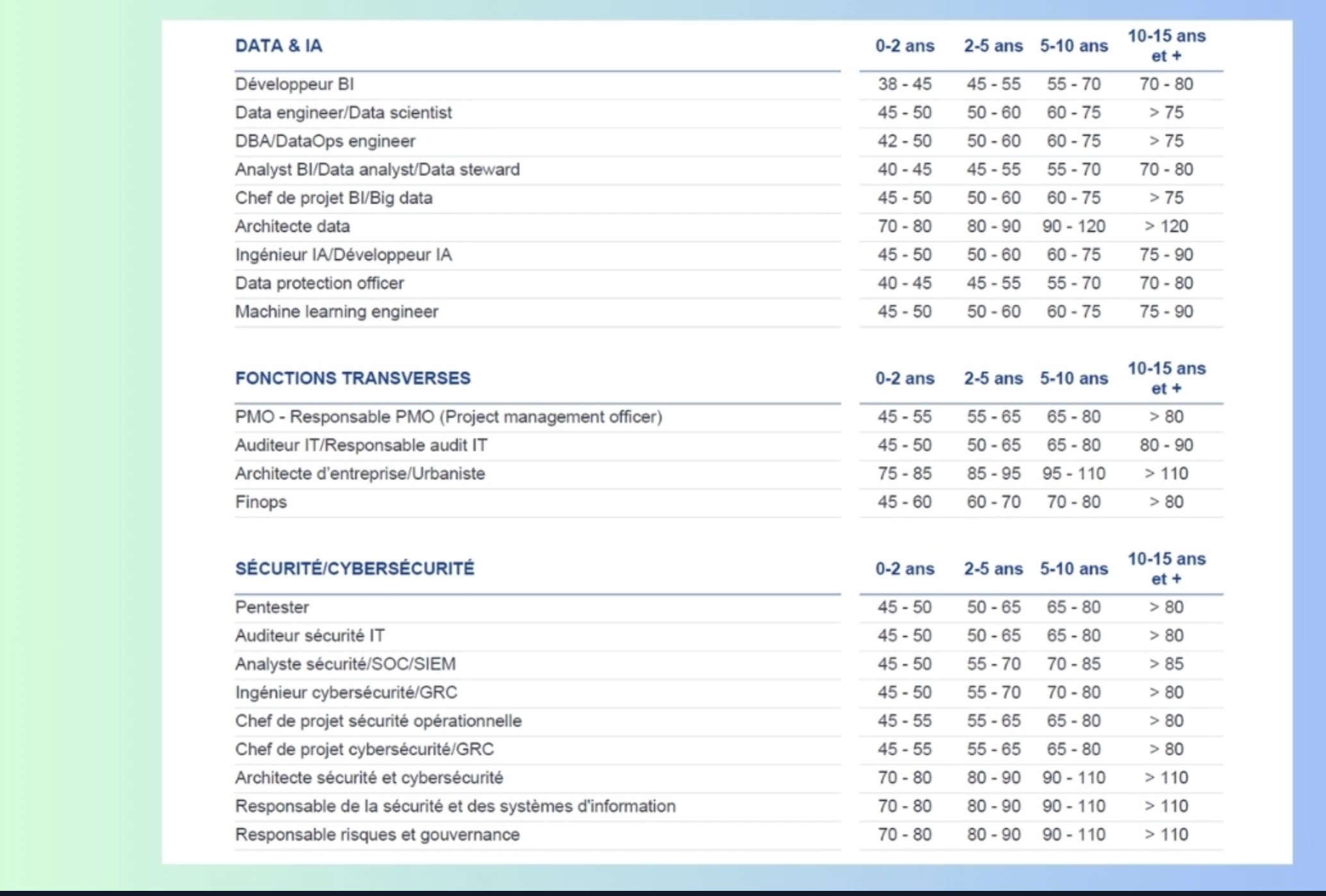Select the '42 - 50' salary value

904,141
